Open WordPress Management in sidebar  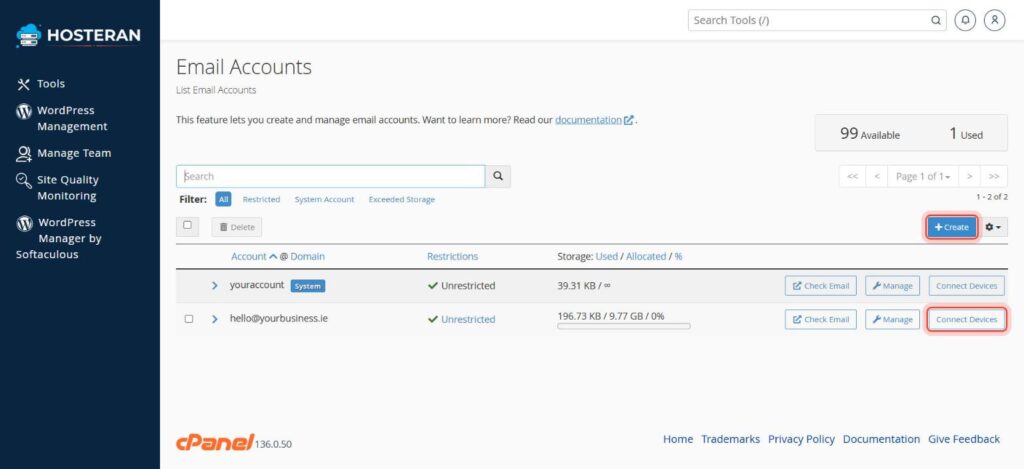coord(62,118)
